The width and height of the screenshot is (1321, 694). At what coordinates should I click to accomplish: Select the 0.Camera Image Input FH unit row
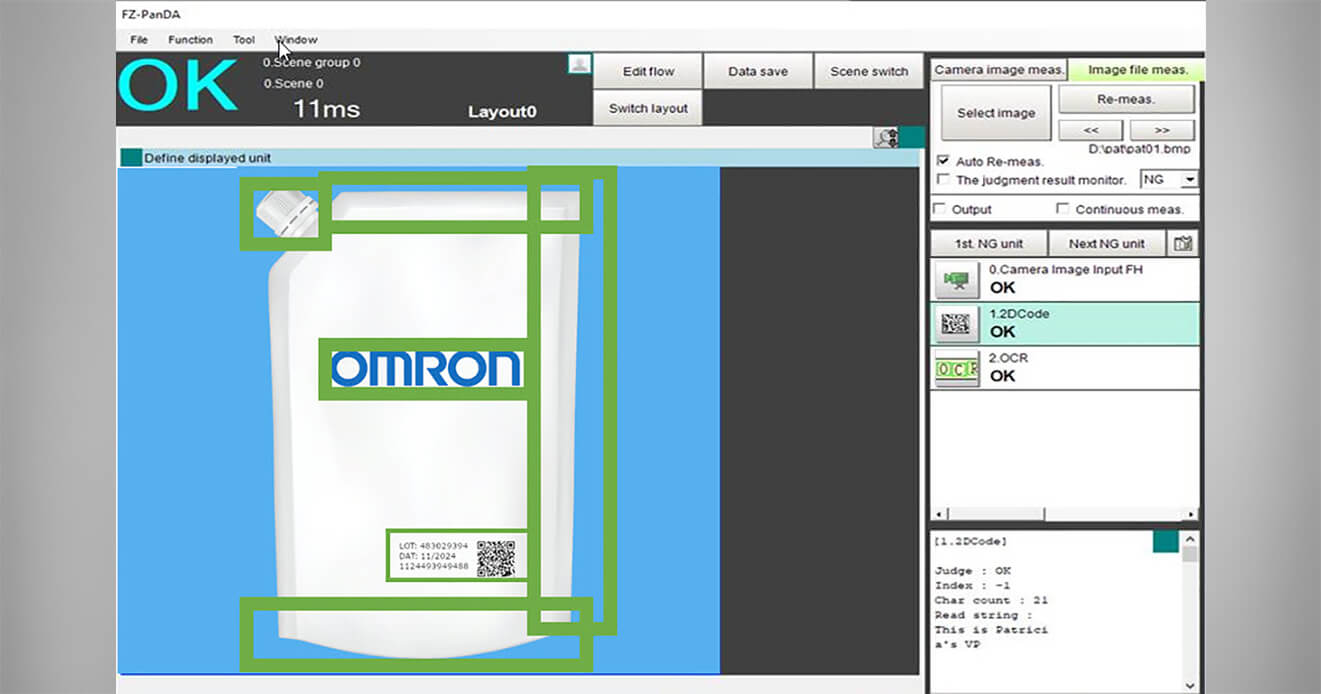click(1065, 280)
